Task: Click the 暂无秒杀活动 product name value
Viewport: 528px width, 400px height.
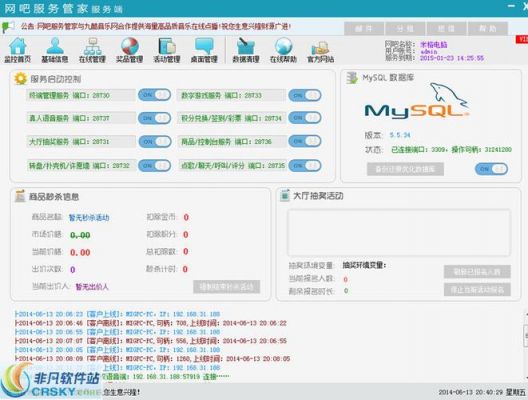Action: click(x=89, y=218)
